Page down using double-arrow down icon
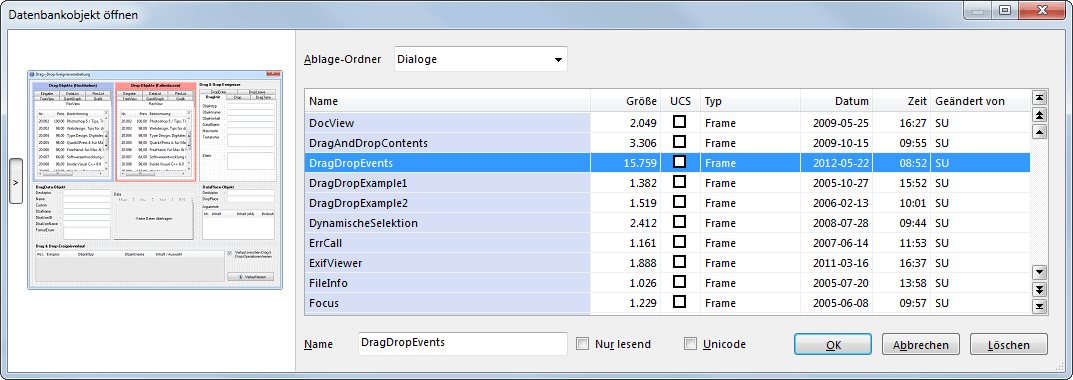 click(x=1040, y=289)
